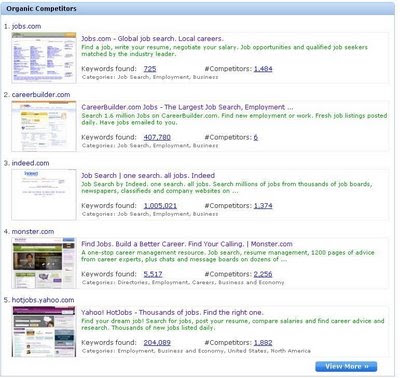Select the Organic Competitors panel header
400x378 pixels.
point(198,9)
